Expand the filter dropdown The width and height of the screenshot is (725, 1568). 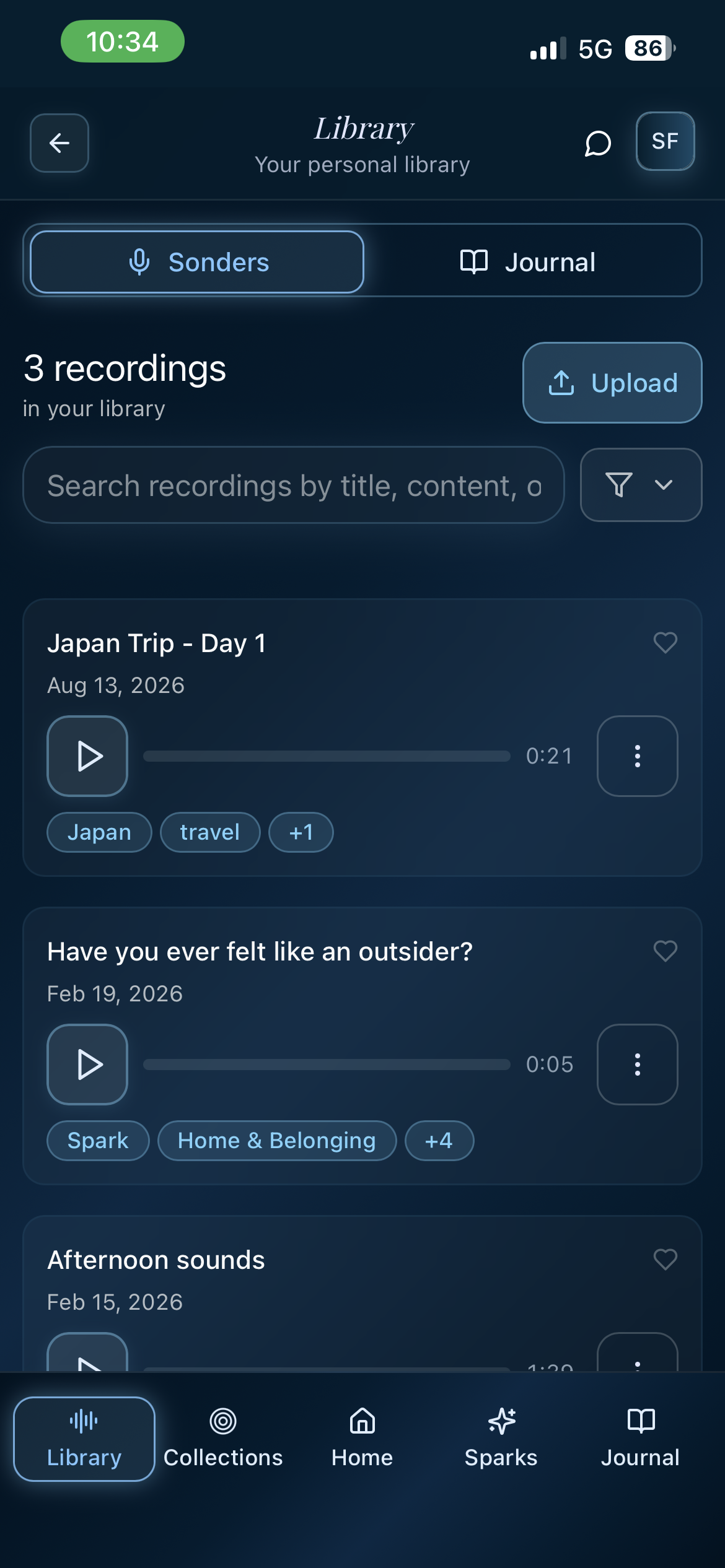point(641,485)
